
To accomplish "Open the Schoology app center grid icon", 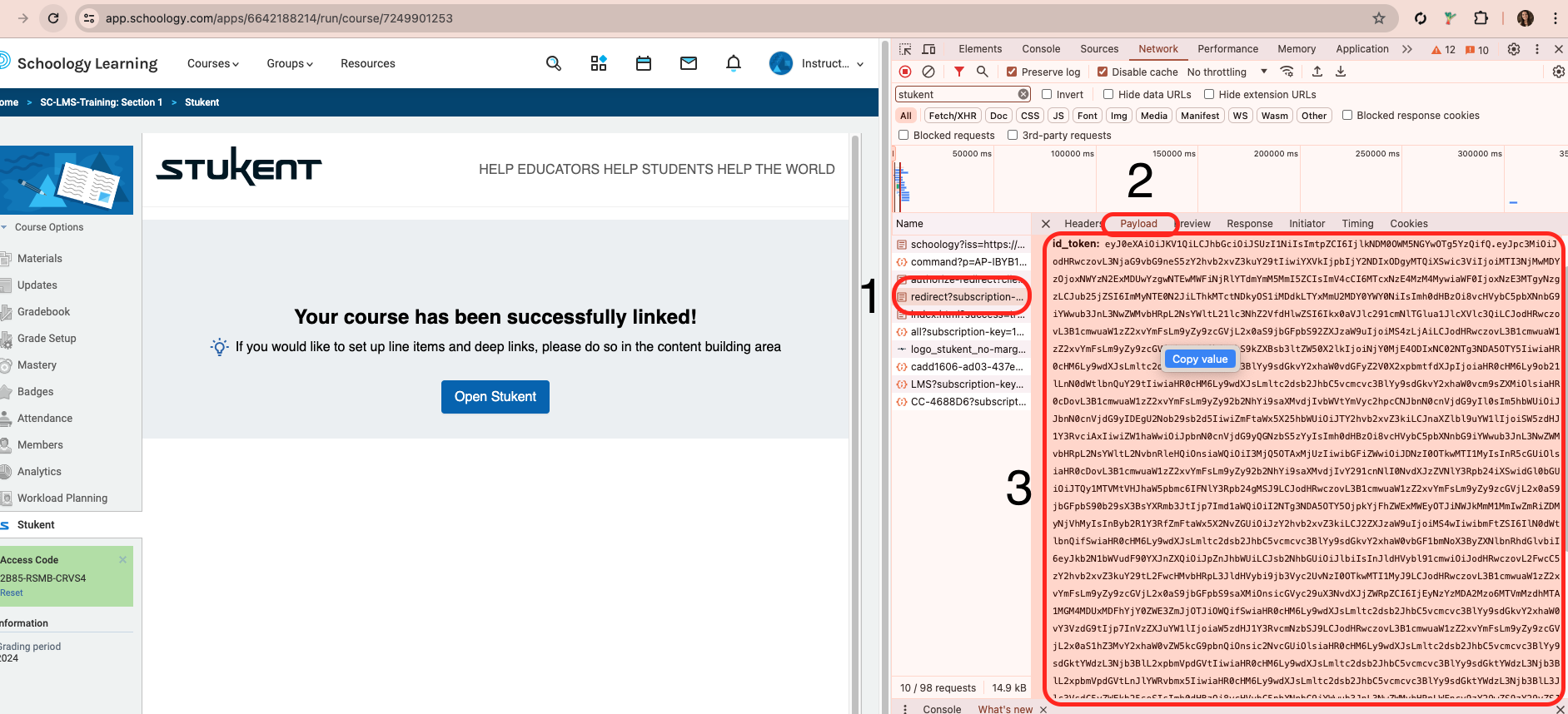I will click(599, 63).
